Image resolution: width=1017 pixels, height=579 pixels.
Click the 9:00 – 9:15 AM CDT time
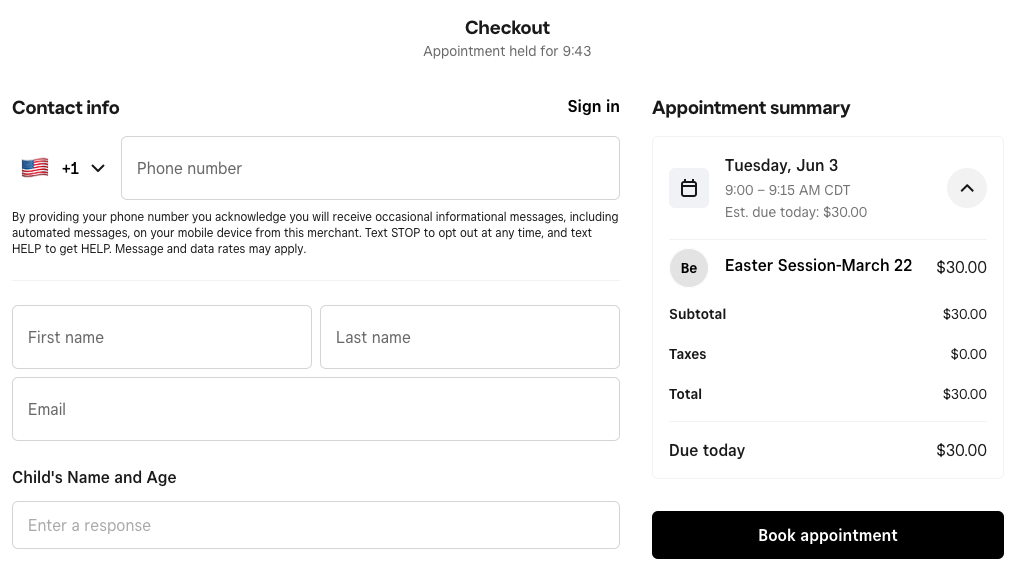(788, 190)
